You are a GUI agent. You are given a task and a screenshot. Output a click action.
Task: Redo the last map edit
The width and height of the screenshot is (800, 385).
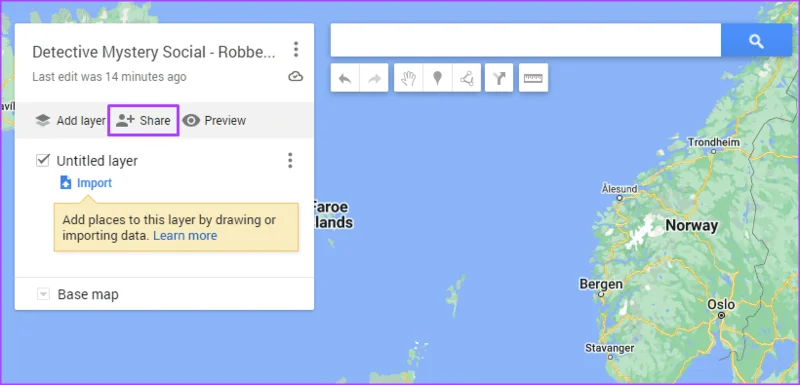coord(374,78)
